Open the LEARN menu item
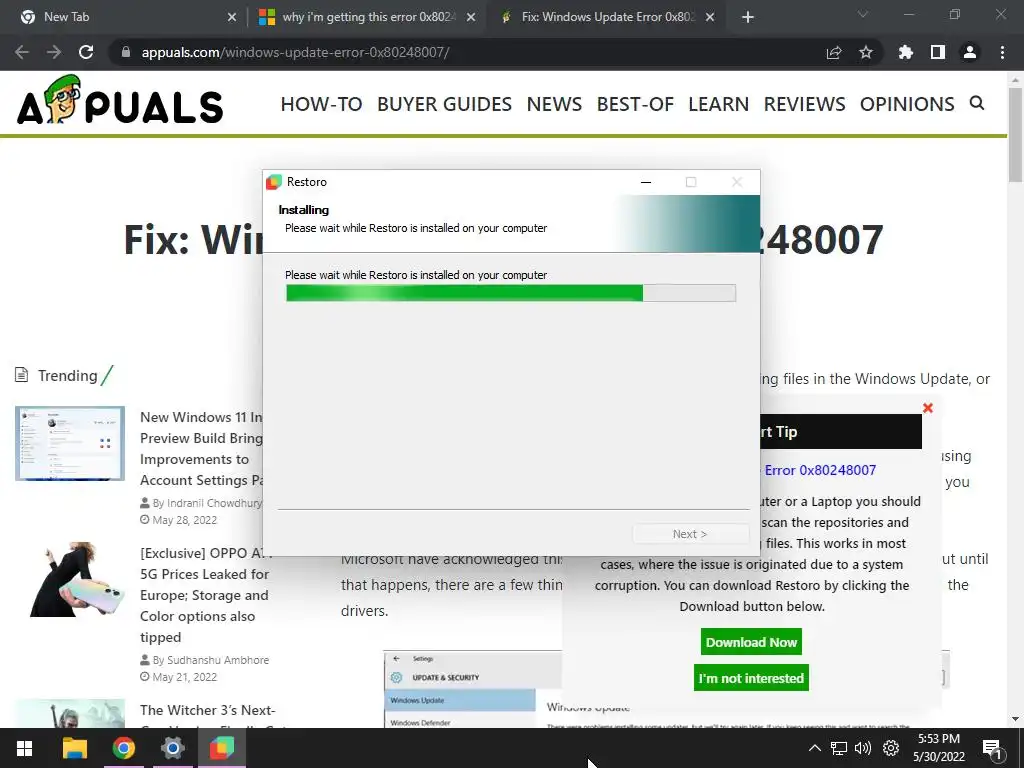Image resolution: width=1024 pixels, height=768 pixels. [x=718, y=104]
